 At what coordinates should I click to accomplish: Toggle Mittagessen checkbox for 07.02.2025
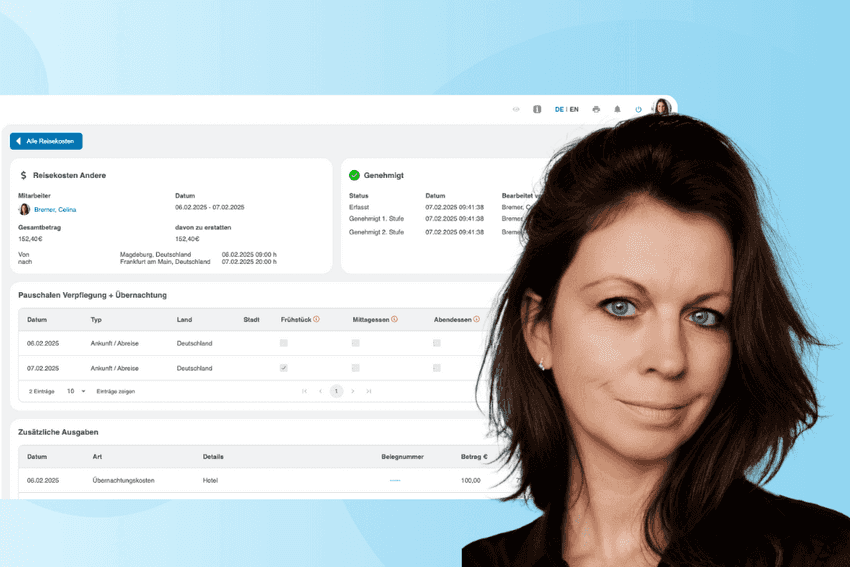[x=356, y=368]
